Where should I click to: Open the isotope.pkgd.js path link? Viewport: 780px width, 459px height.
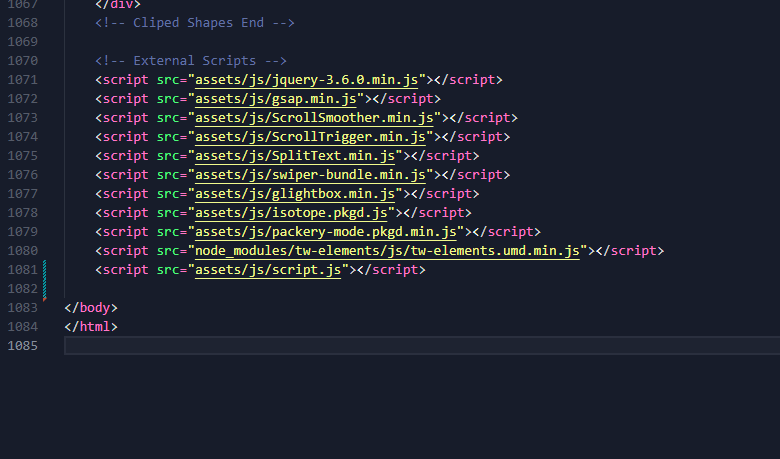click(291, 213)
